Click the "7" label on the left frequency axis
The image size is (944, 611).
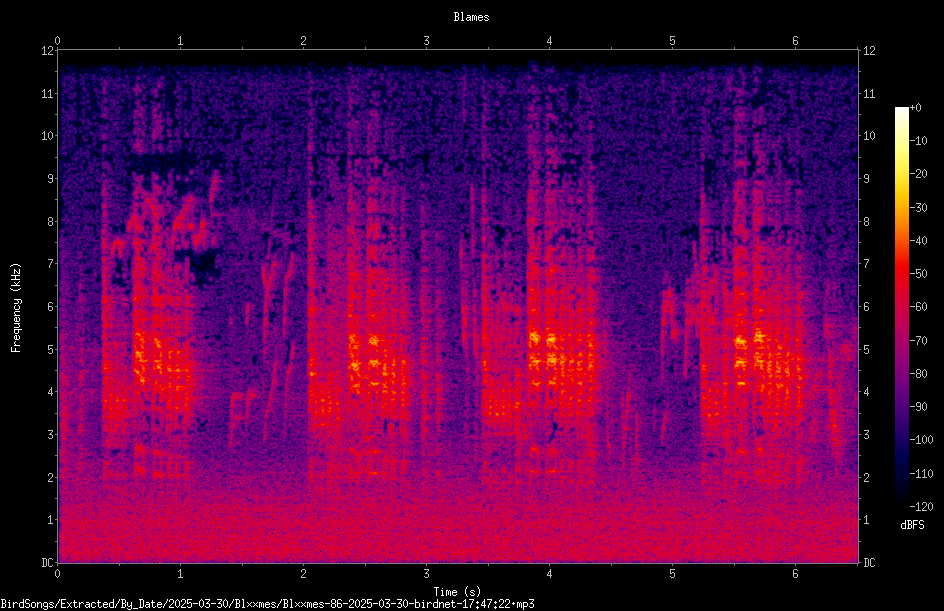click(50, 264)
